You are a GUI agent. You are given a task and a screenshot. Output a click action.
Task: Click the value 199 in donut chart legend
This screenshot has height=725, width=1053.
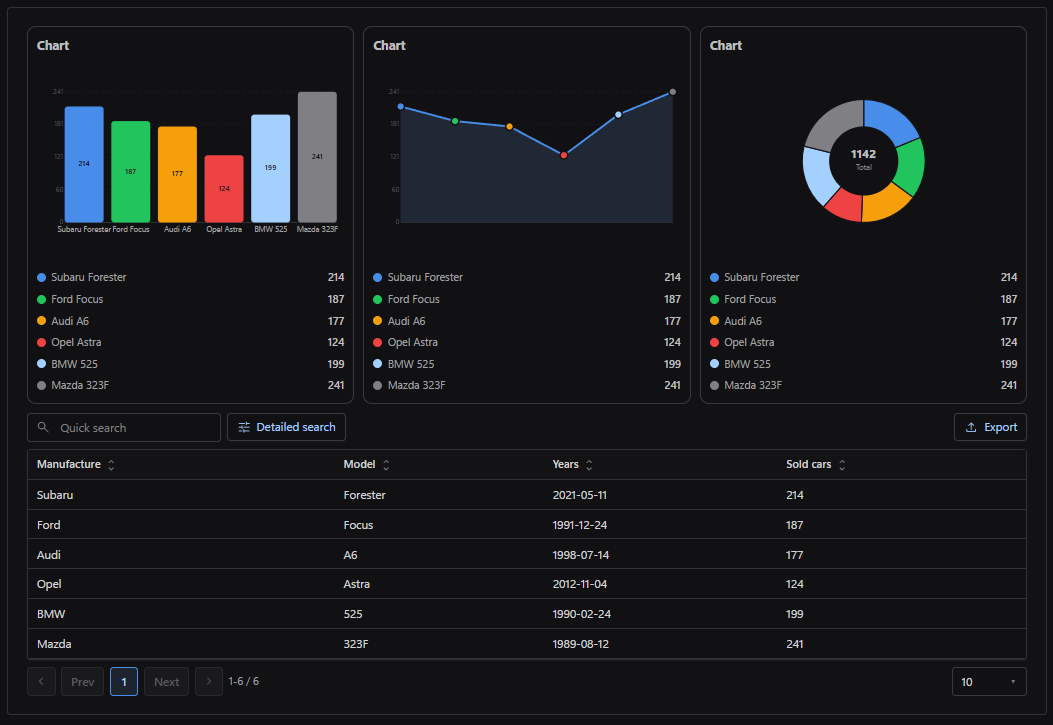(1009, 364)
